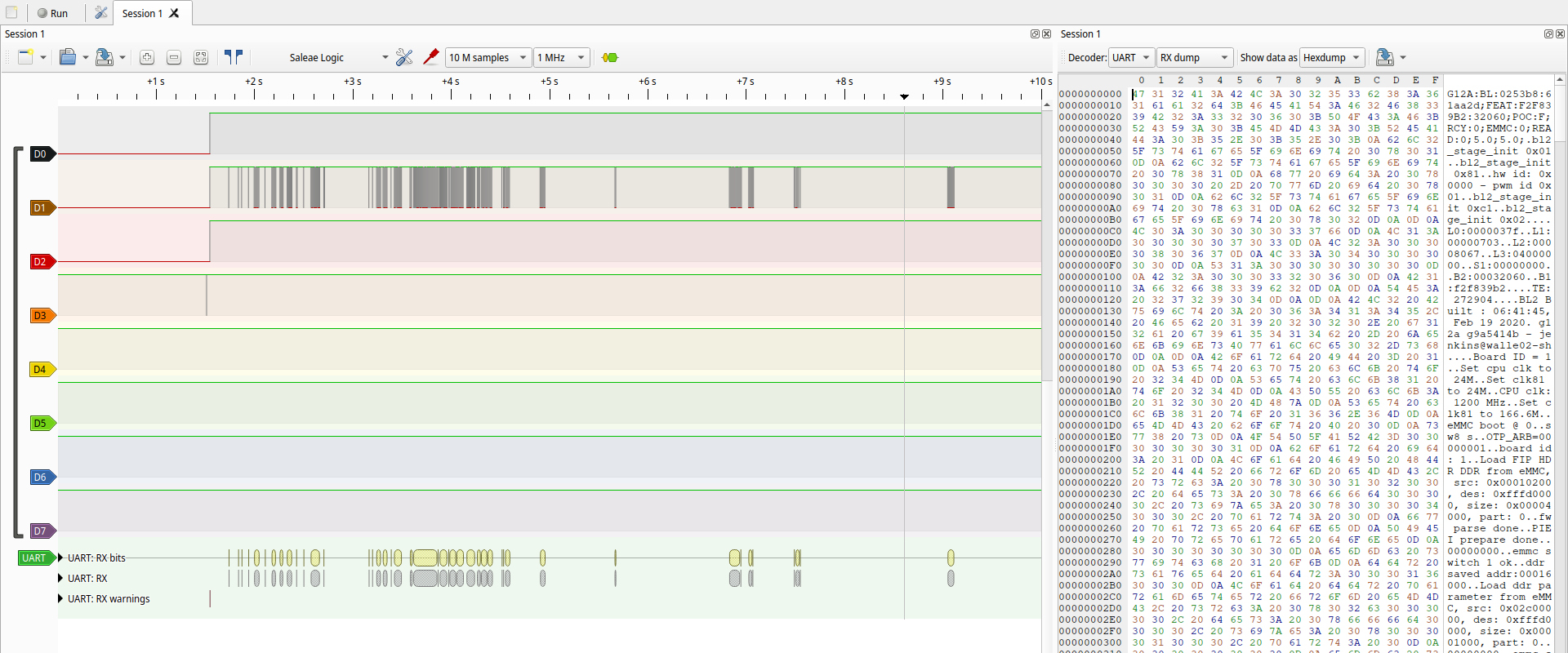1568x653 pixels.
Task: Open the RX dump dropdown
Action: coord(1194,57)
